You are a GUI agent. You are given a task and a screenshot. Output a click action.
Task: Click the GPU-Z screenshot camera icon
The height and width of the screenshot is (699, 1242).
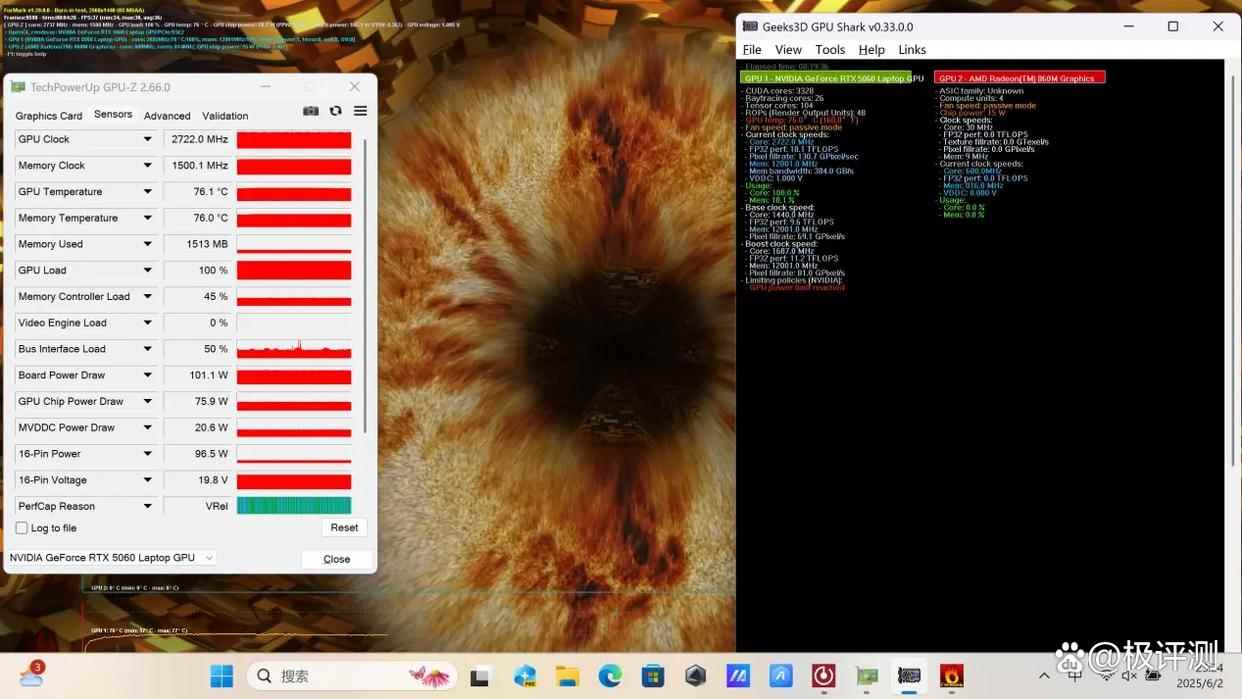[311, 111]
